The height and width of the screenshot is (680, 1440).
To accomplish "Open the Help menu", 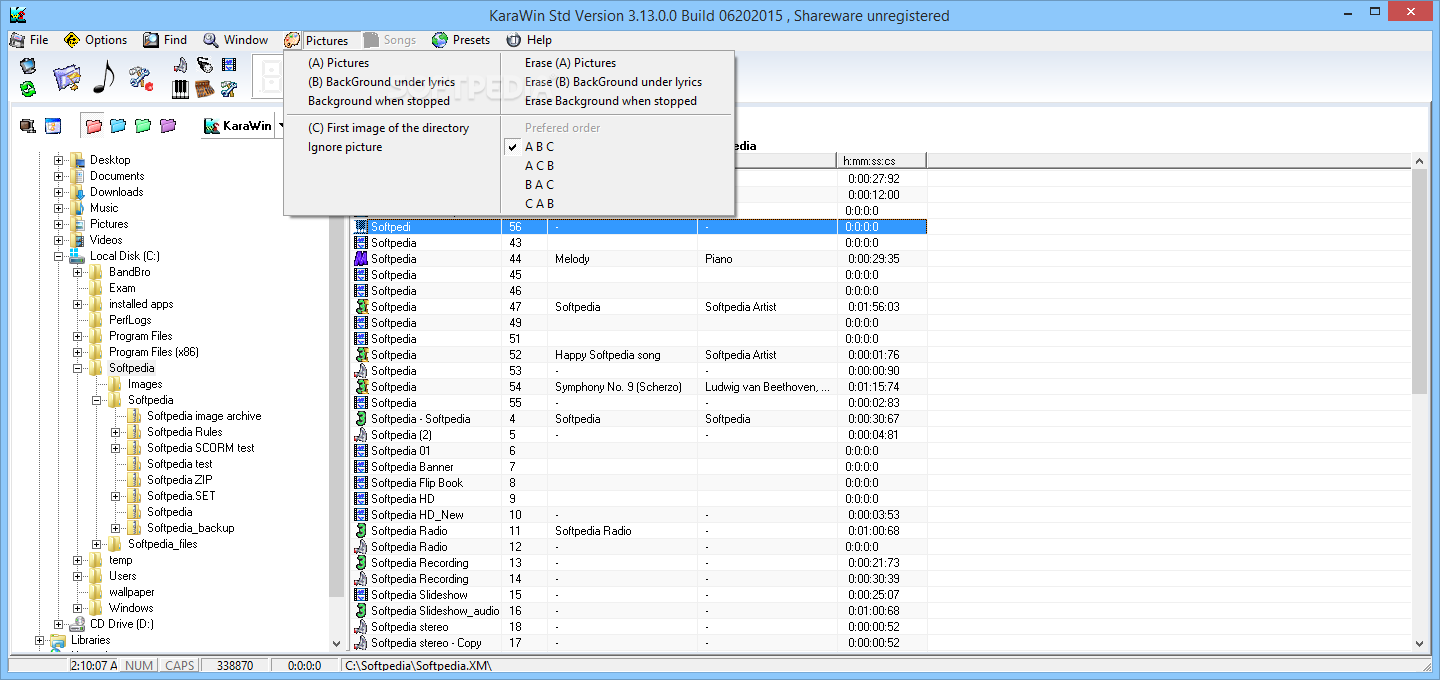I will (x=529, y=40).
